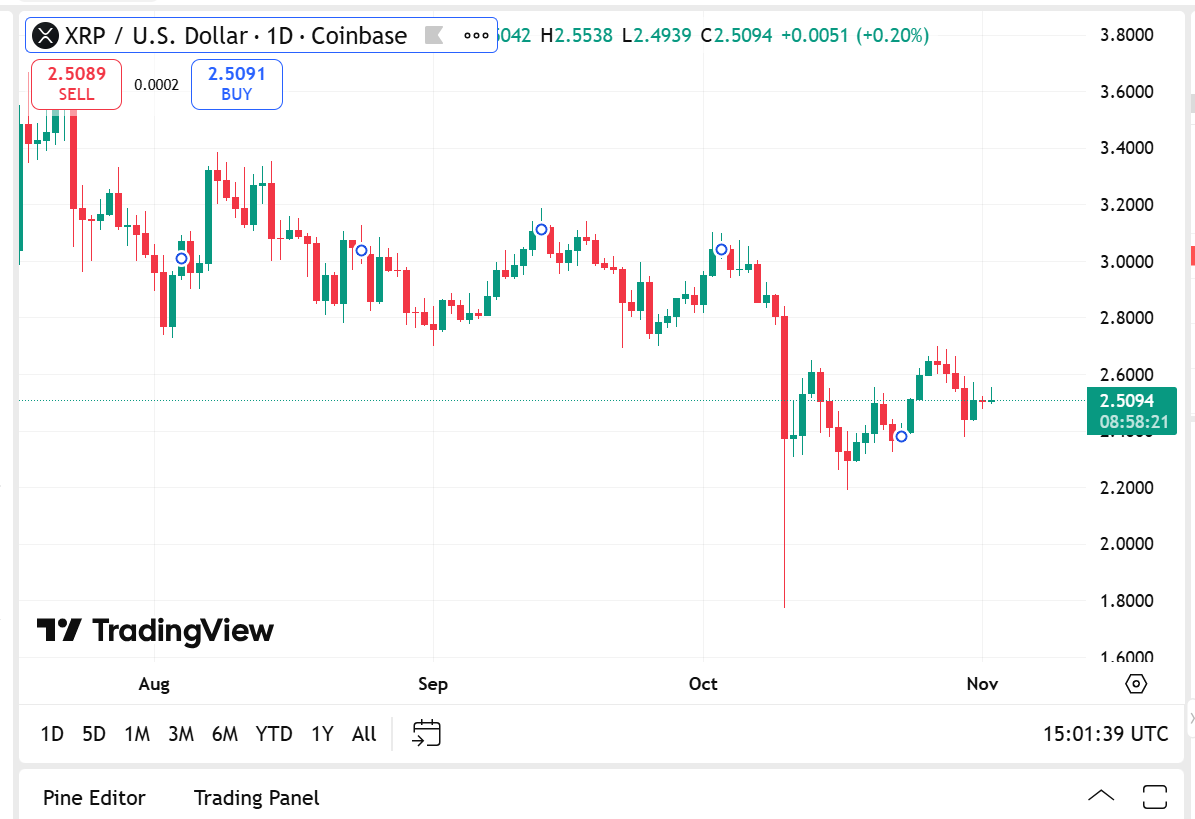Expand the bottom panel with the chevron arrow
This screenshot has width=1195, height=819.
pyautogui.click(x=1101, y=797)
